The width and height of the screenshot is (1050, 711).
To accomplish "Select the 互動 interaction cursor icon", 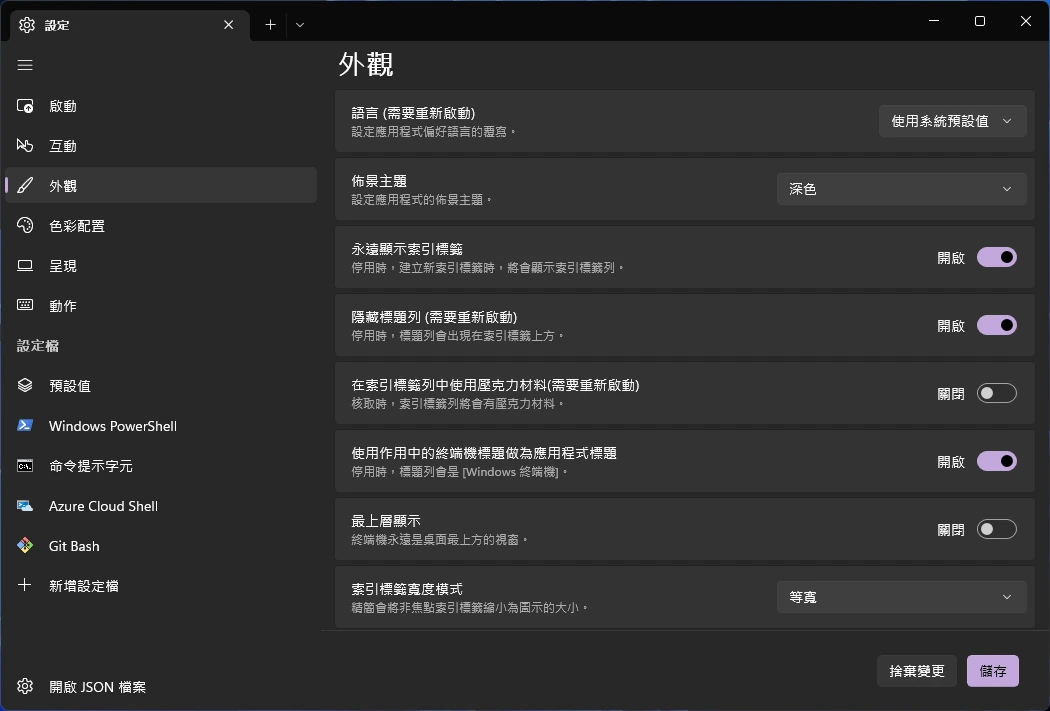I will point(26,146).
